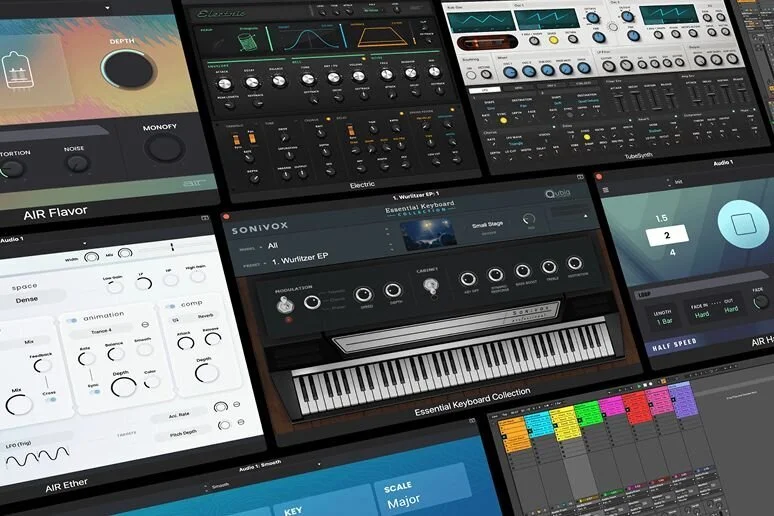Click the Color knob in AIR Ether
The width and height of the screenshot is (774, 516).
point(152,381)
